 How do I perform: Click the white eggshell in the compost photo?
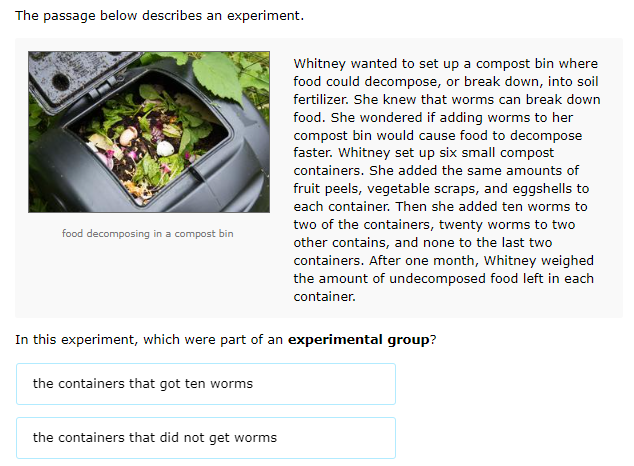(165, 148)
